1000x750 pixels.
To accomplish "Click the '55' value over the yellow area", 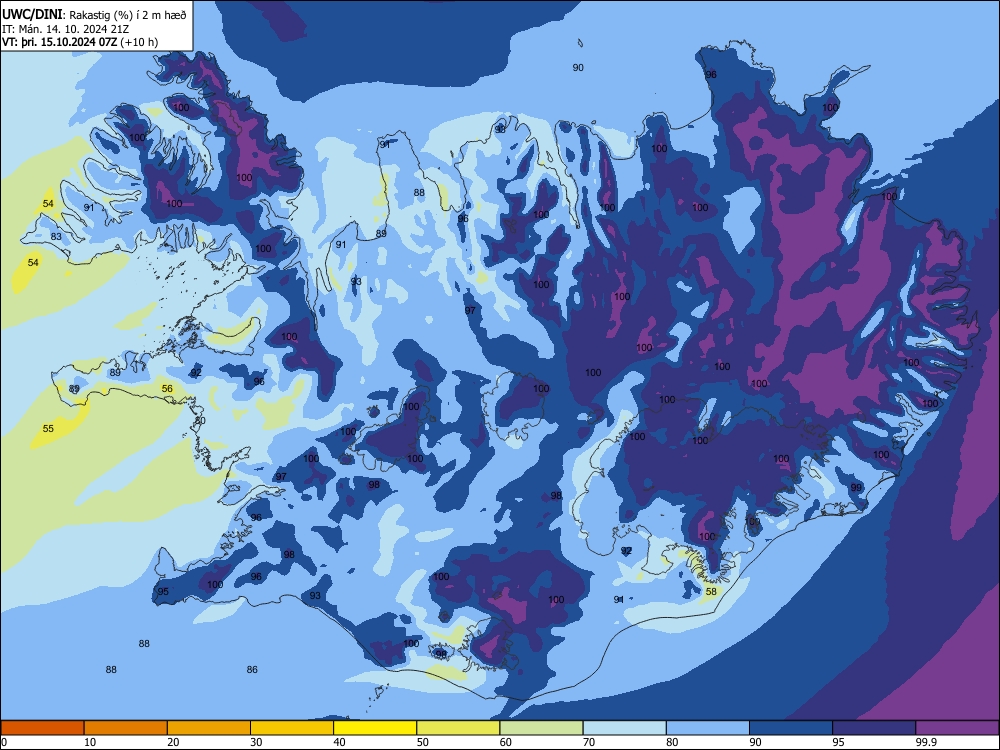I will coord(48,429).
